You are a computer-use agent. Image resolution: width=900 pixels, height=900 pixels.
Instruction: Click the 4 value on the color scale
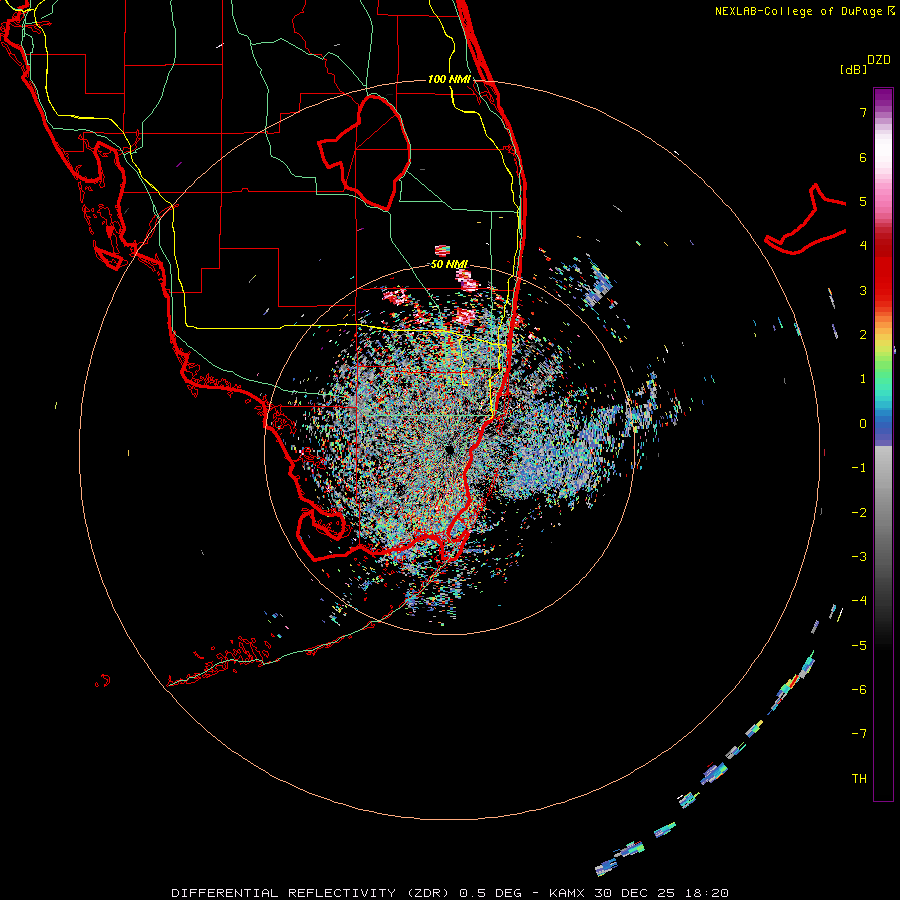pos(863,246)
